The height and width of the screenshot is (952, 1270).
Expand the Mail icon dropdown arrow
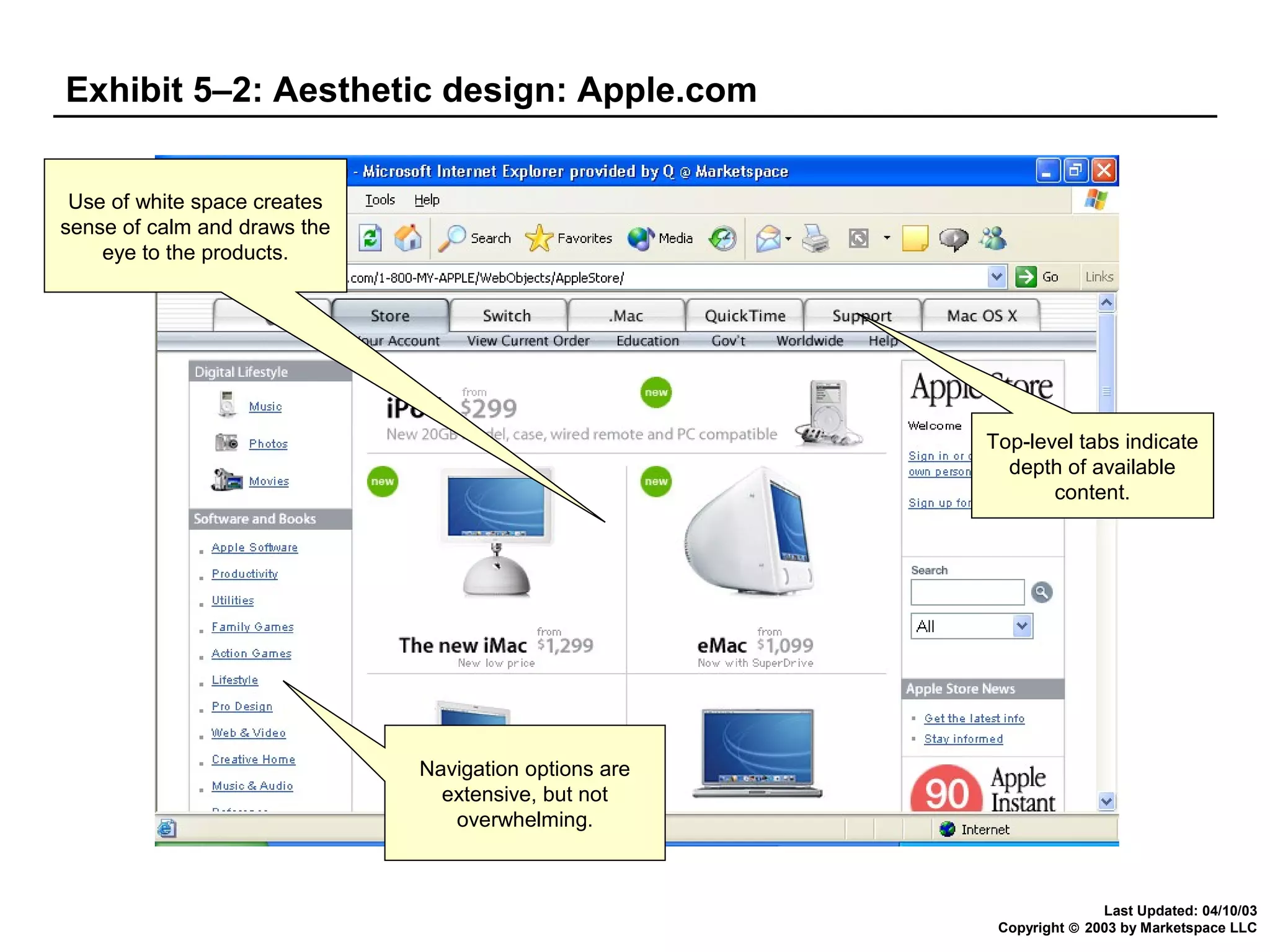[x=788, y=239]
